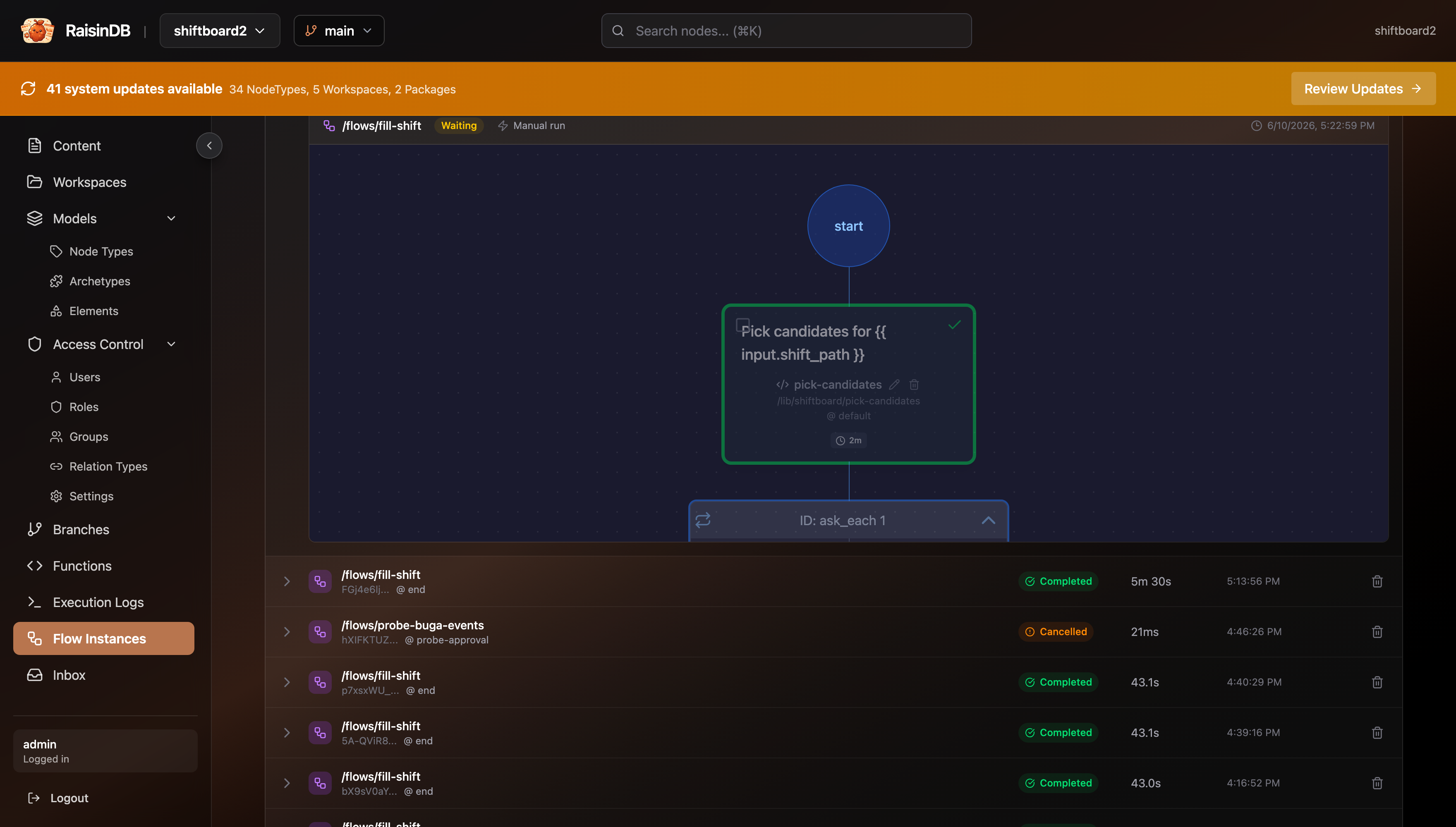The height and width of the screenshot is (827, 1456).
Task: Click the system updates refresh icon
Action: [28, 88]
